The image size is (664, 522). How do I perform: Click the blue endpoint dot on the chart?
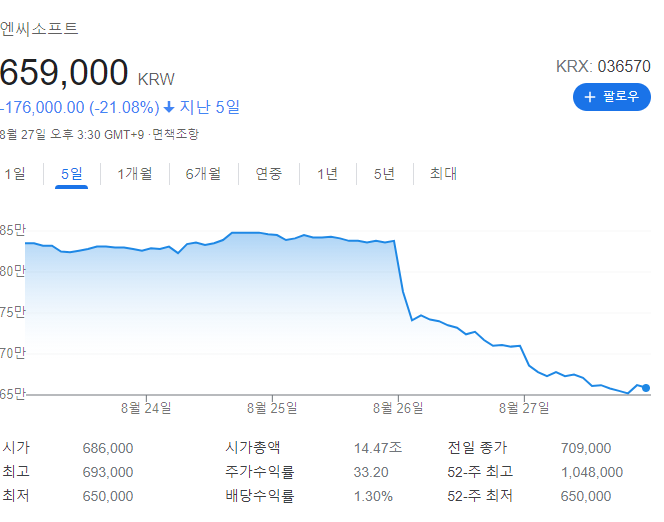[x=646, y=388]
